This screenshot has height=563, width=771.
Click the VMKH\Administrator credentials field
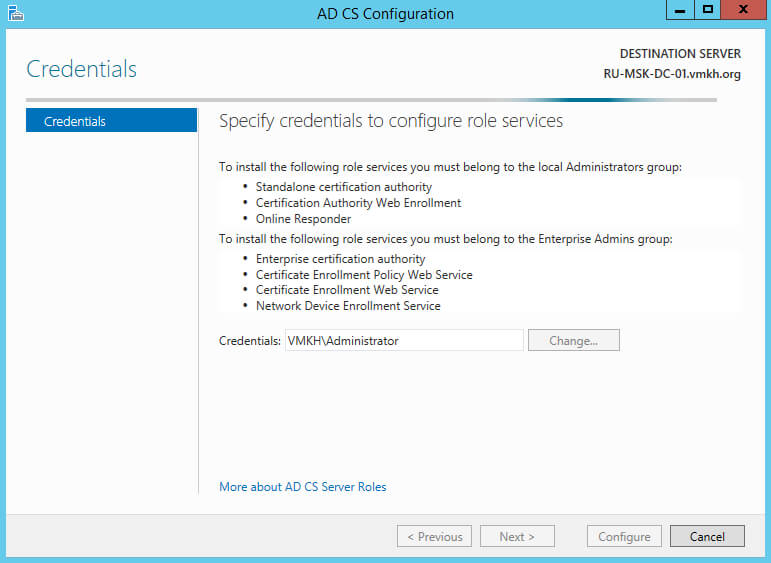click(x=404, y=340)
